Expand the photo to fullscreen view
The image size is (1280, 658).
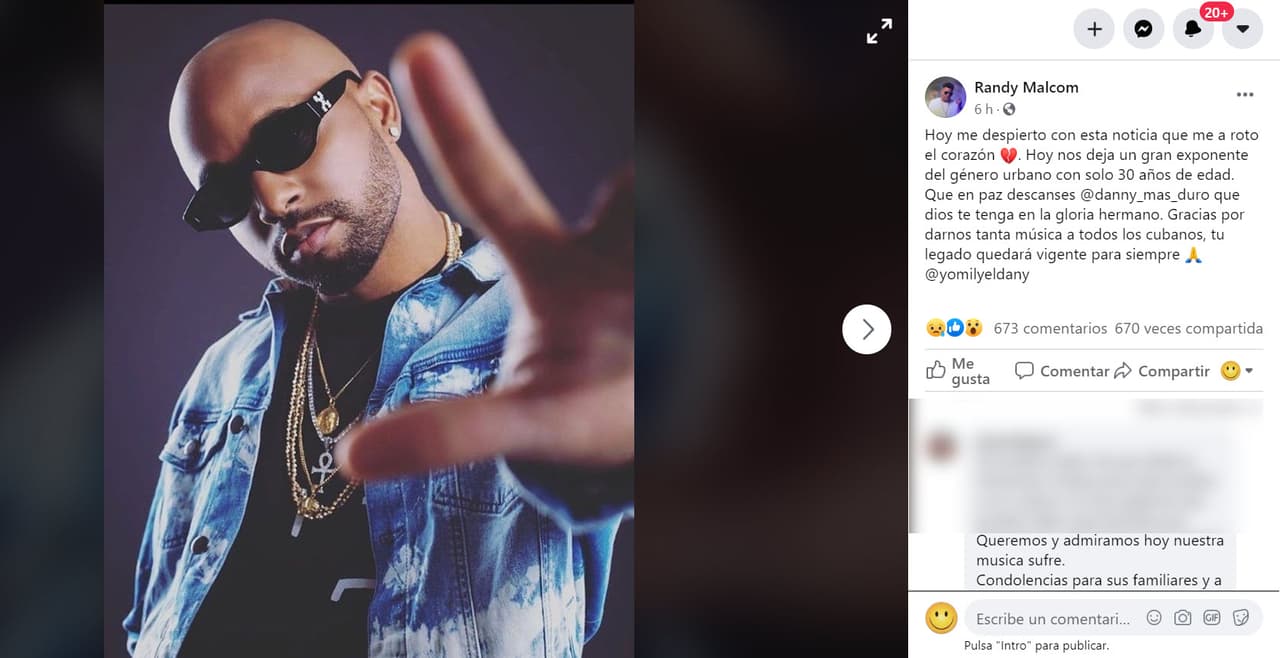(x=878, y=31)
